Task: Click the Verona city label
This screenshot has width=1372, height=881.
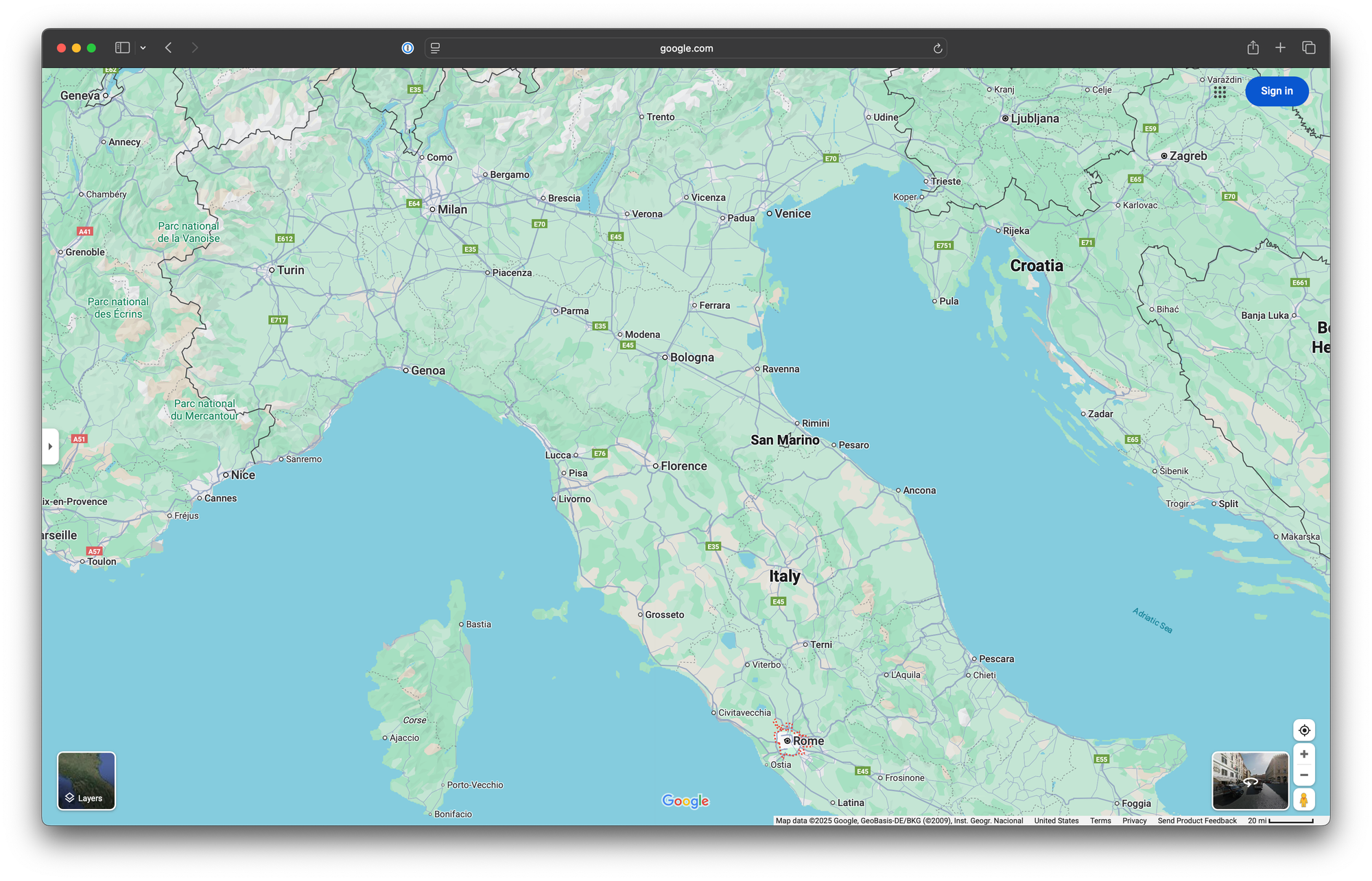Action: click(x=647, y=214)
